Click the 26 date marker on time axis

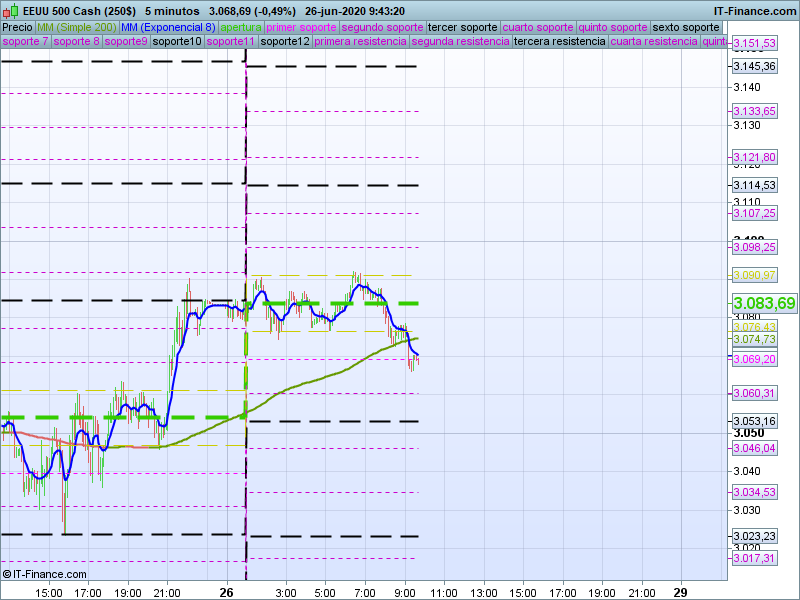pyautogui.click(x=227, y=591)
